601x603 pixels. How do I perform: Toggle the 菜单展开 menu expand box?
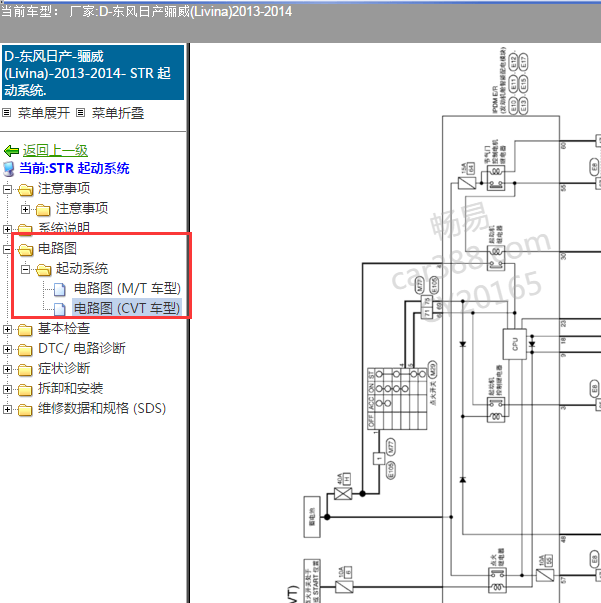6,113
